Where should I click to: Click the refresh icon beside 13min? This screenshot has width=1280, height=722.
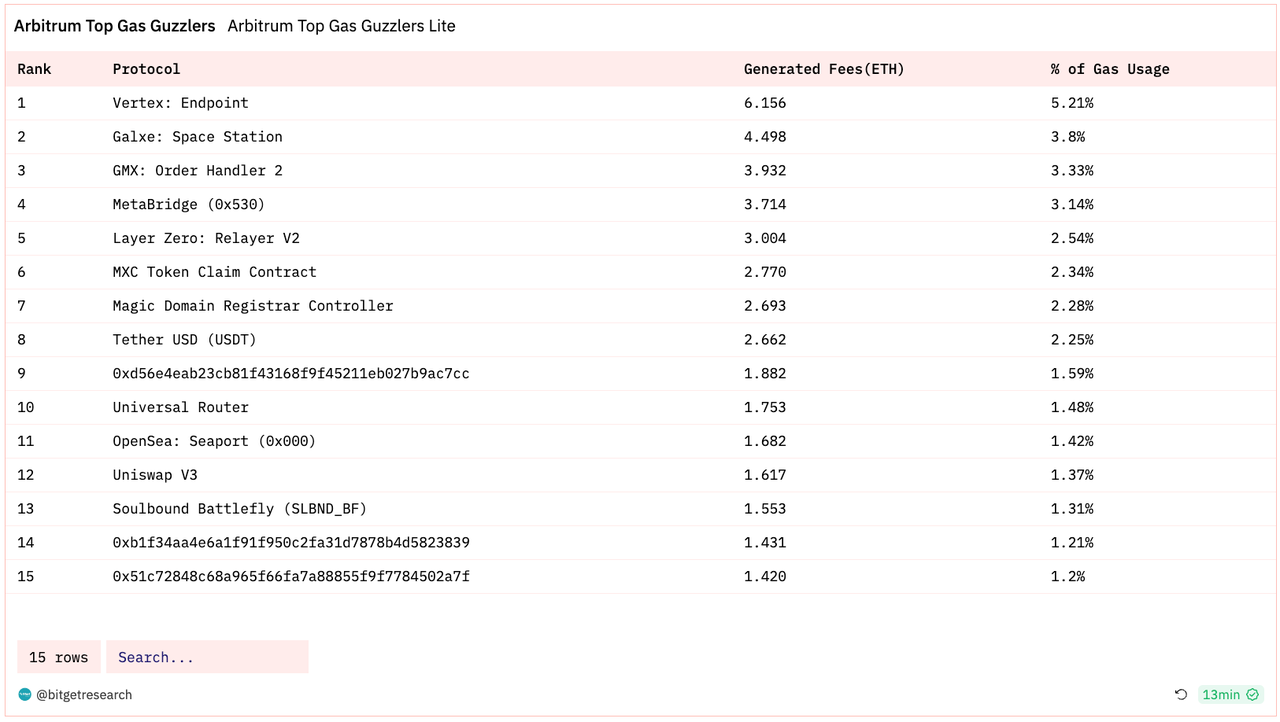click(x=1181, y=695)
